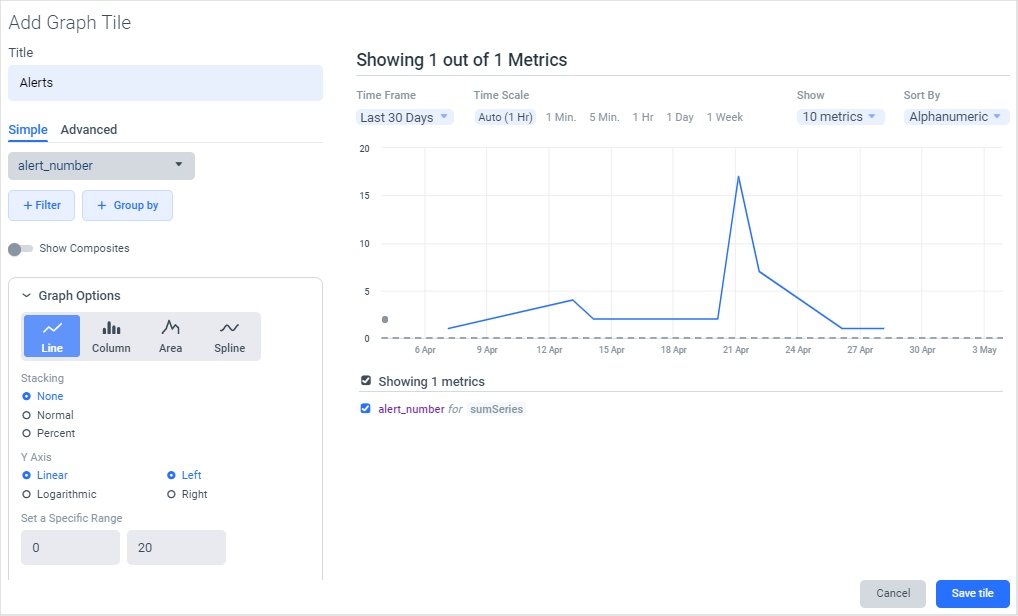Select Percent stacking radio option
This screenshot has height=616, width=1018.
(27, 433)
